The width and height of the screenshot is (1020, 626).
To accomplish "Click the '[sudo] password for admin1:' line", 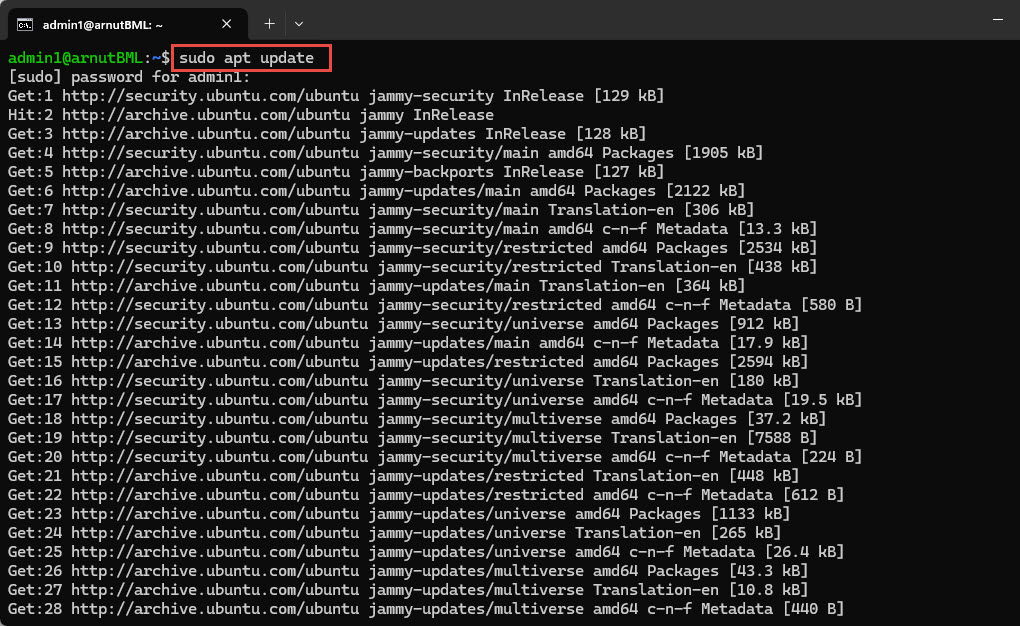I will tap(129, 77).
